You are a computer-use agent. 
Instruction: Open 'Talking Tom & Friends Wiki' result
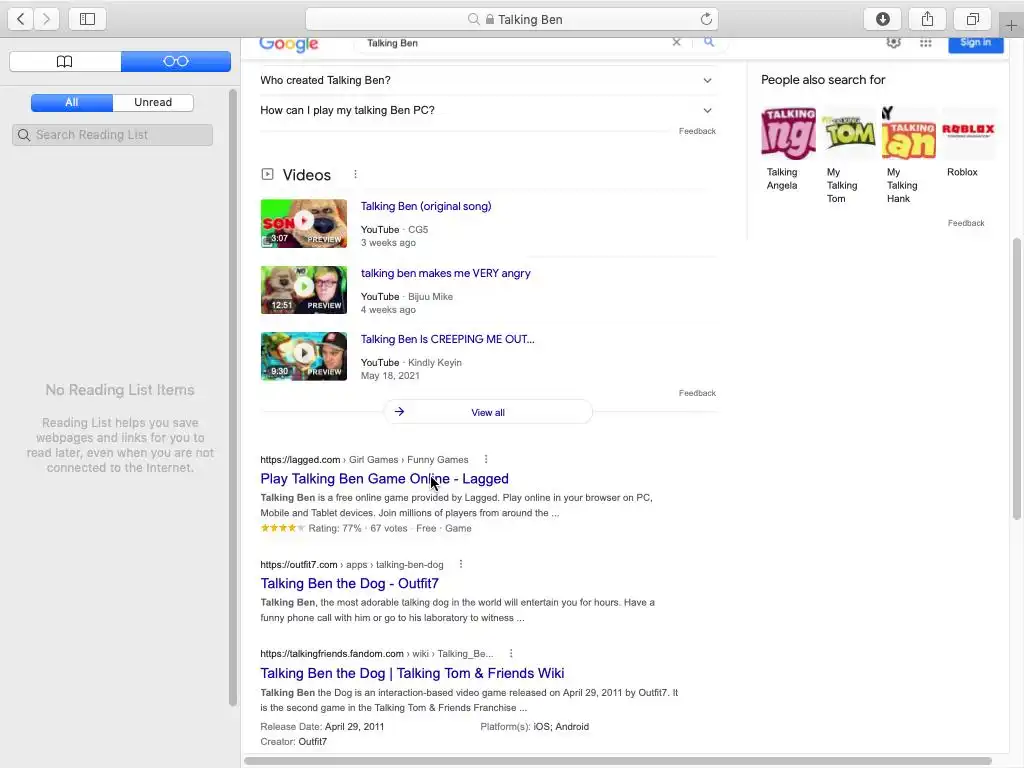[412, 673]
